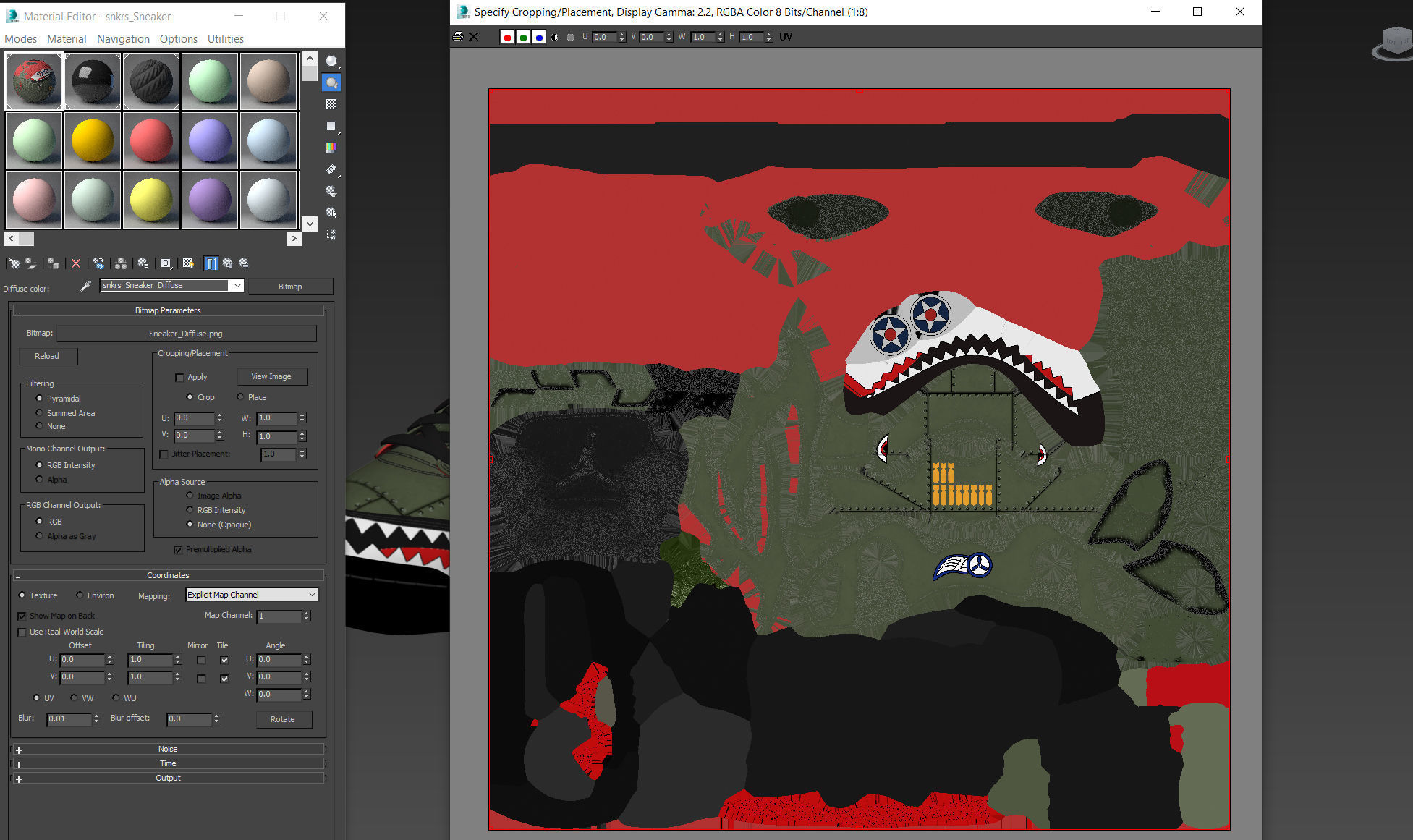Click the checkered Background toggle icon
Screen dimensions: 1413x840
(331, 104)
